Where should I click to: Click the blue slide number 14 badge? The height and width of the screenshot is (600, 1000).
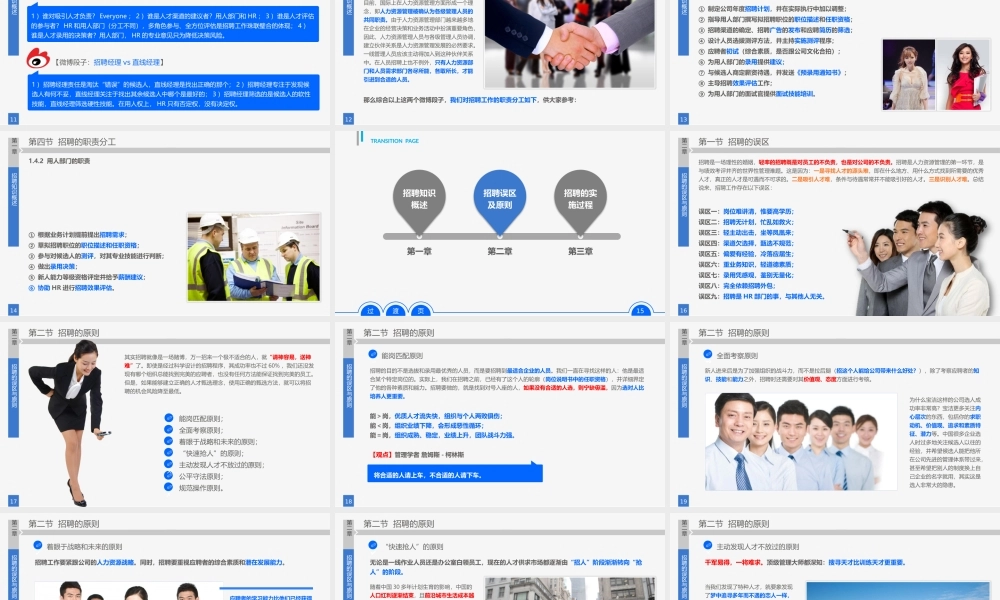click(x=13, y=310)
